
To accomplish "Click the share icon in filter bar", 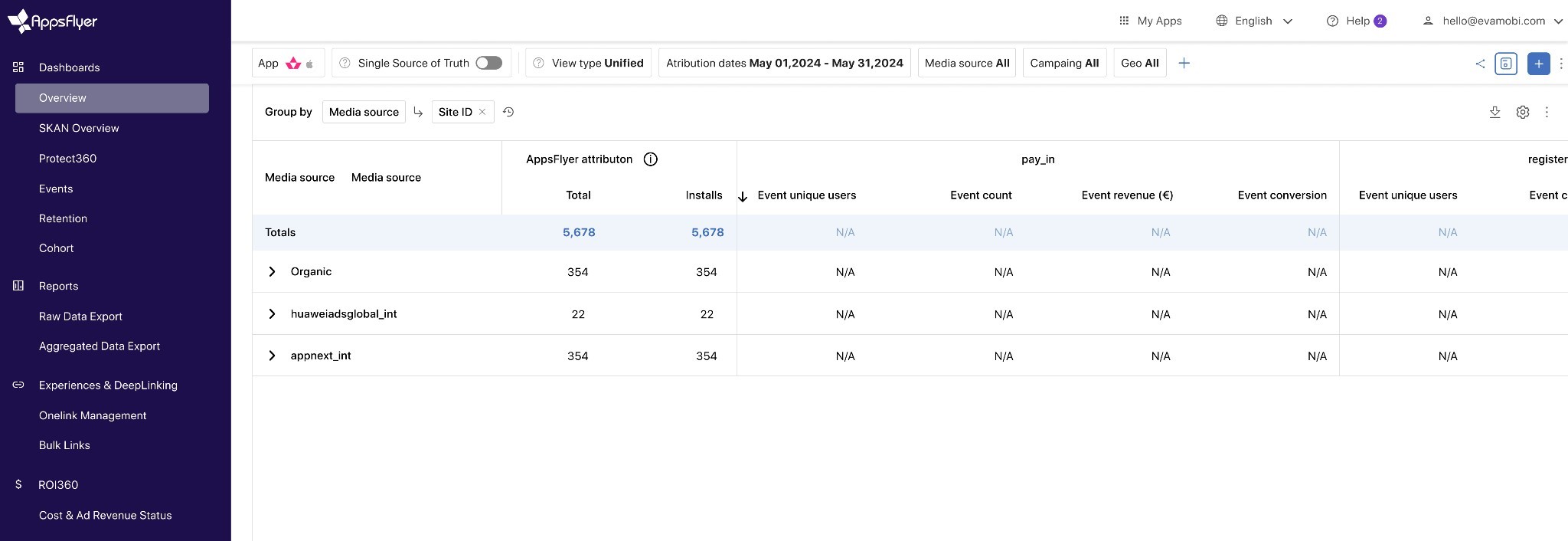I will (1480, 64).
